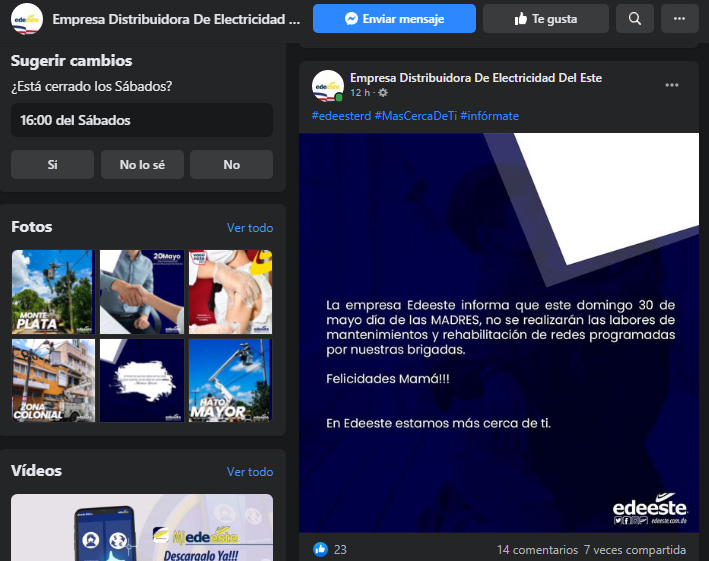The width and height of the screenshot is (709, 561).
Task: Open Ver todo link beside Vídeos
Action: tap(249, 472)
